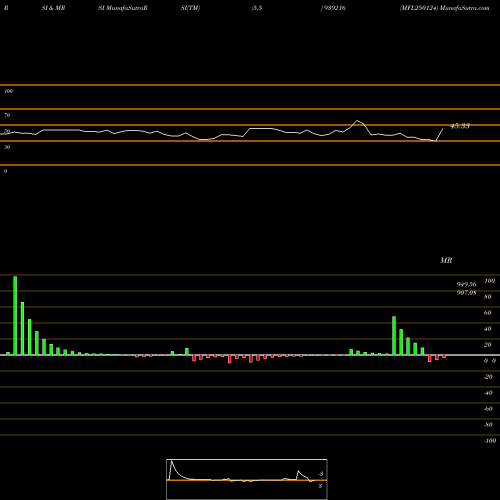Screen dimensions: 500x500
Task: Click the RSI line peak near 70 level
Action: pyautogui.click(x=357, y=120)
